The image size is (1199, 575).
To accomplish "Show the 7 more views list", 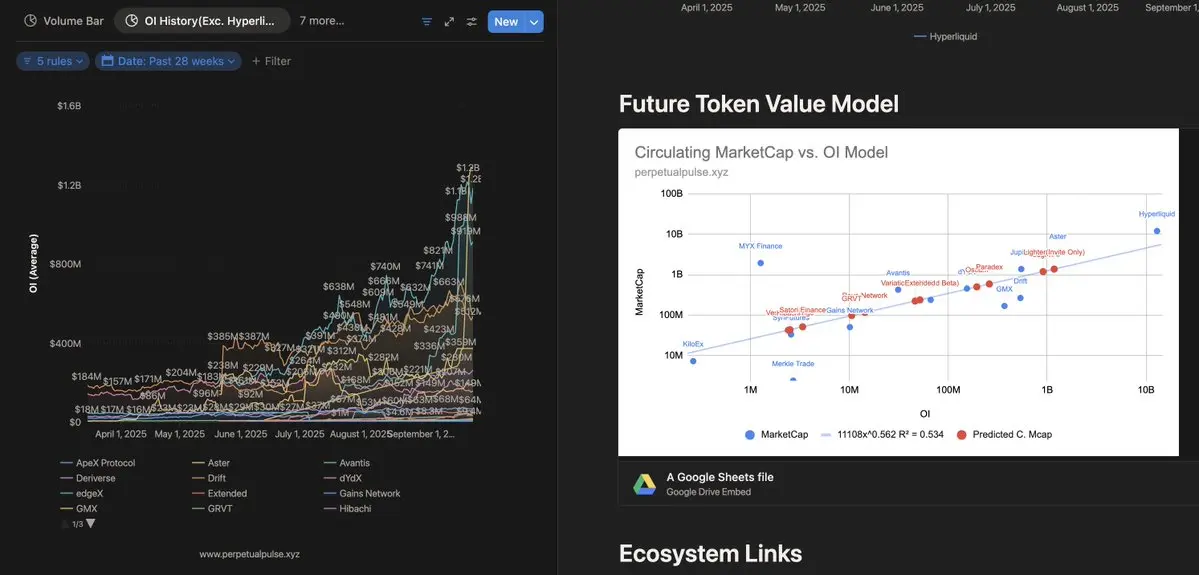I will pos(322,21).
